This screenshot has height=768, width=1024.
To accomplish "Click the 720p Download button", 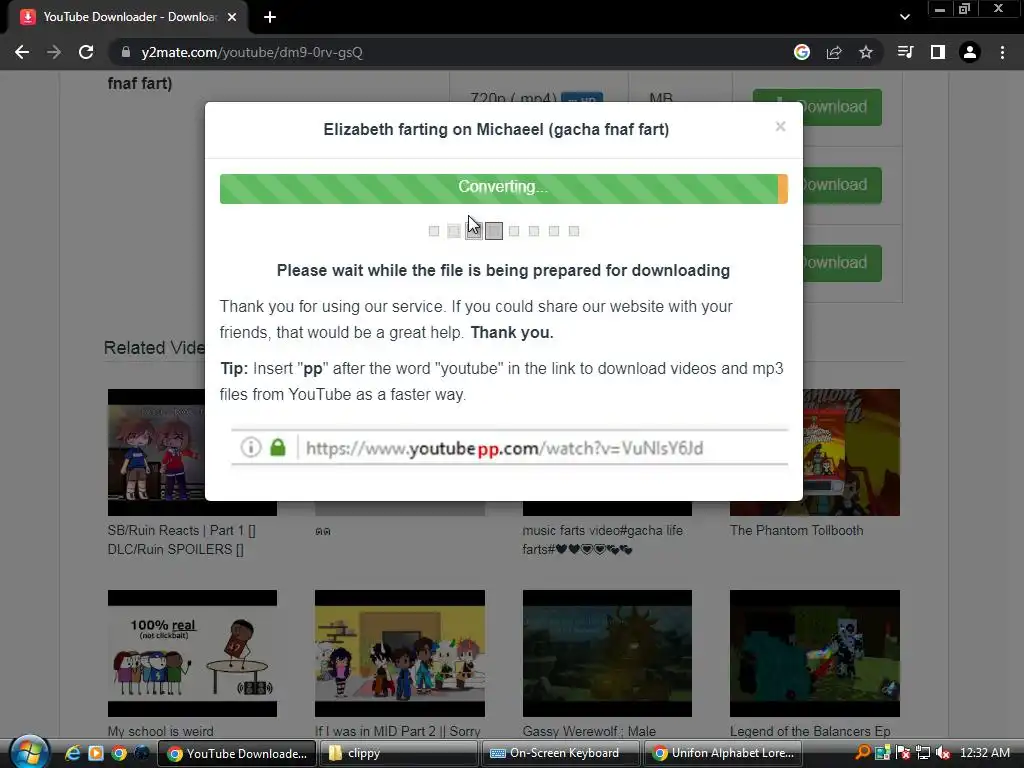I will (842, 107).
